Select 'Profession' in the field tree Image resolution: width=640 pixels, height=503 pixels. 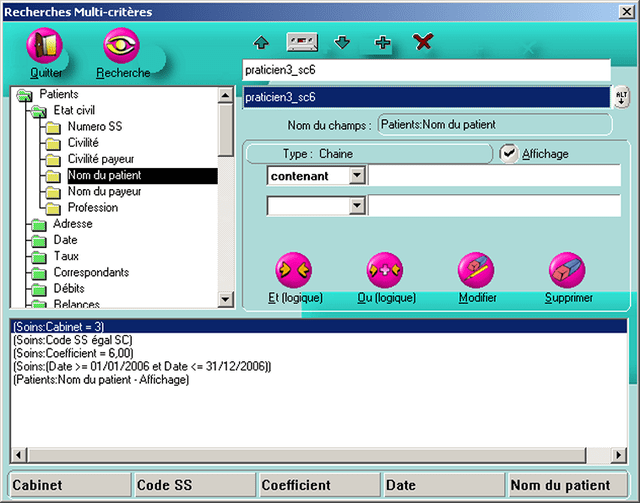point(92,208)
